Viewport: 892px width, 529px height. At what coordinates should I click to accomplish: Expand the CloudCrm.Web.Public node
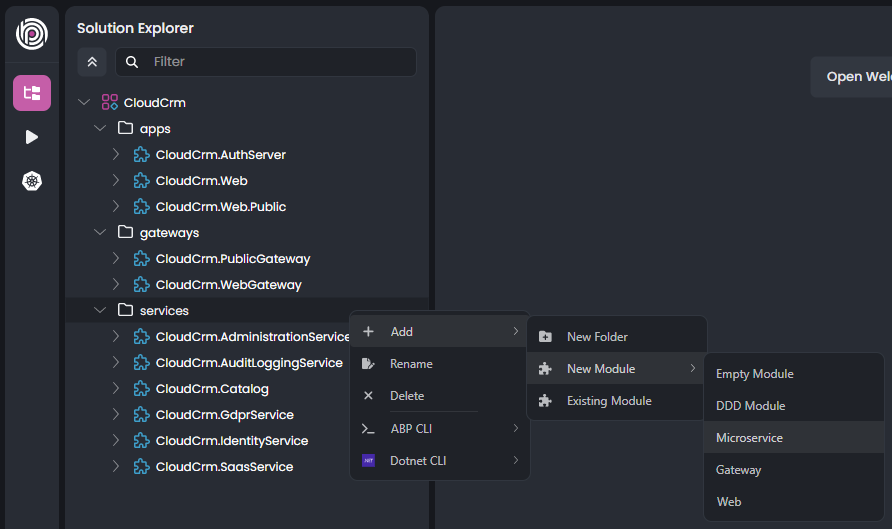116,206
